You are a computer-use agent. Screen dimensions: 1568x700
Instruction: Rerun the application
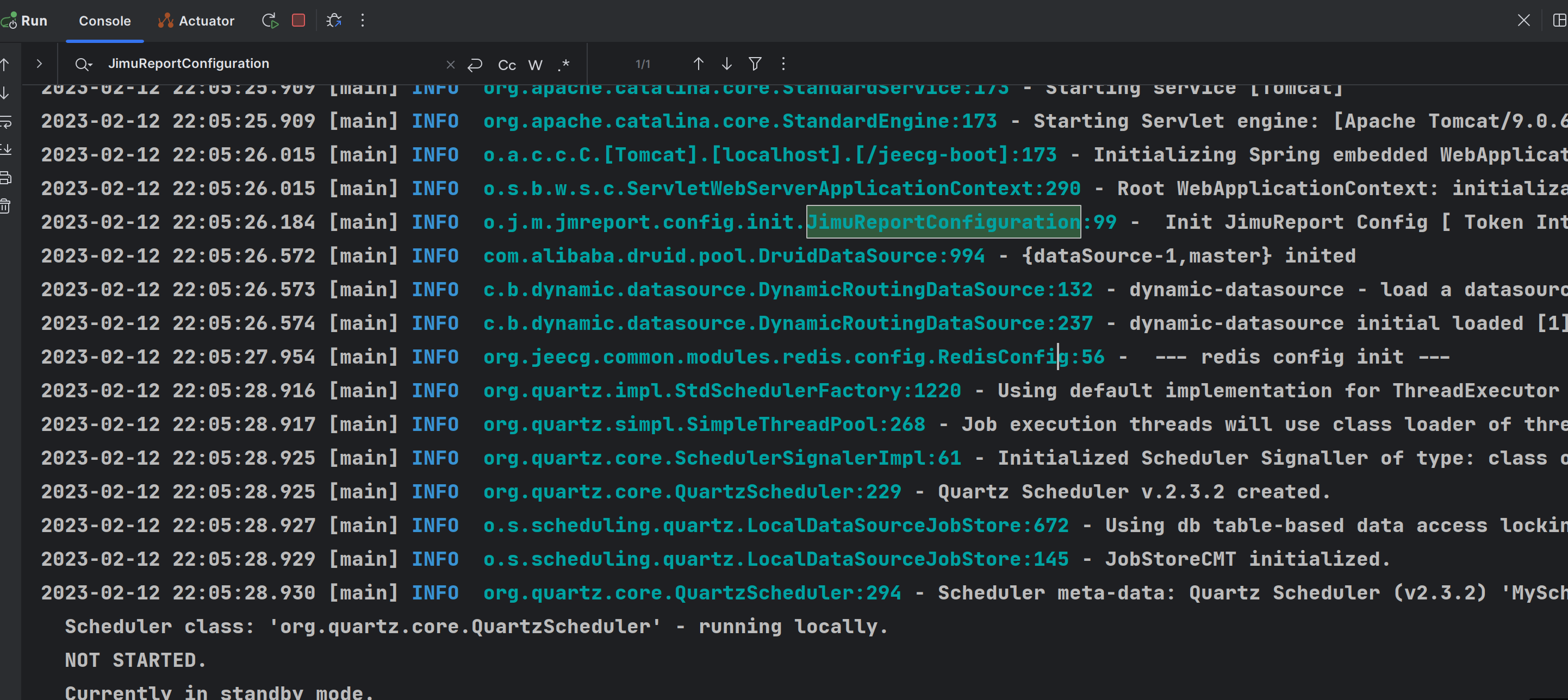point(269,20)
